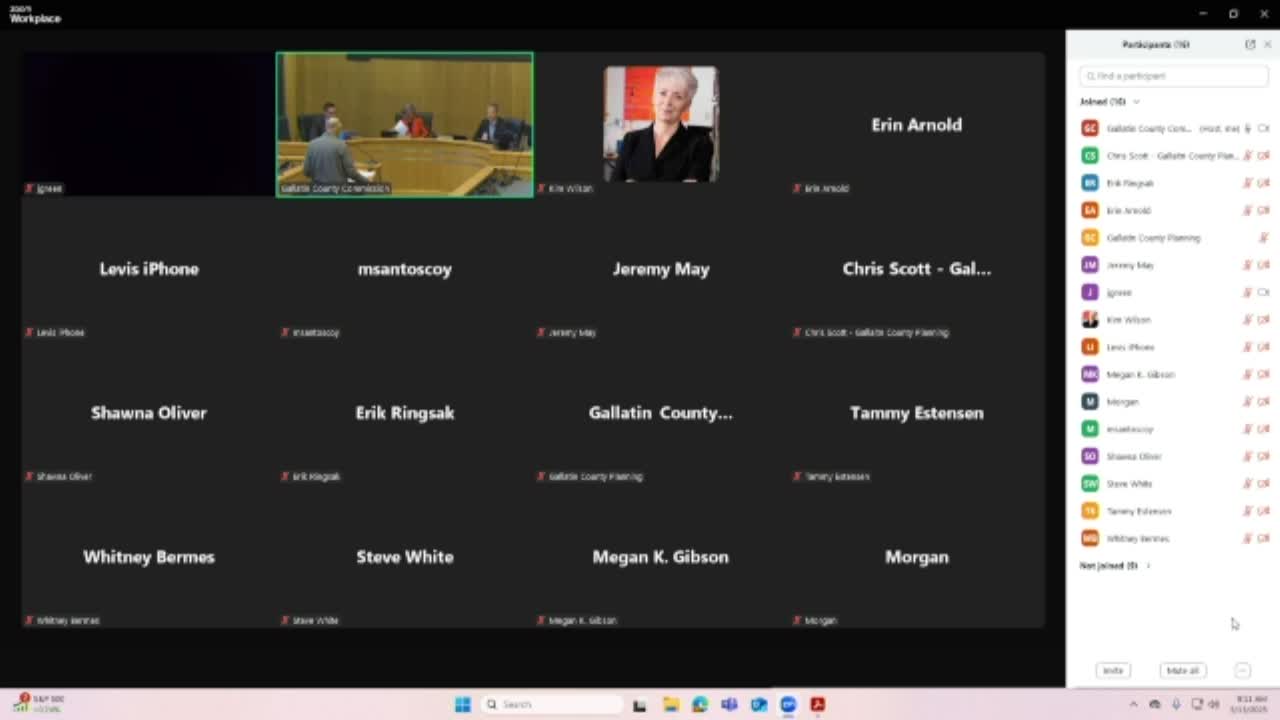
Task: Click the red microphone icon beside Chris Scott
Action: tap(1248, 156)
